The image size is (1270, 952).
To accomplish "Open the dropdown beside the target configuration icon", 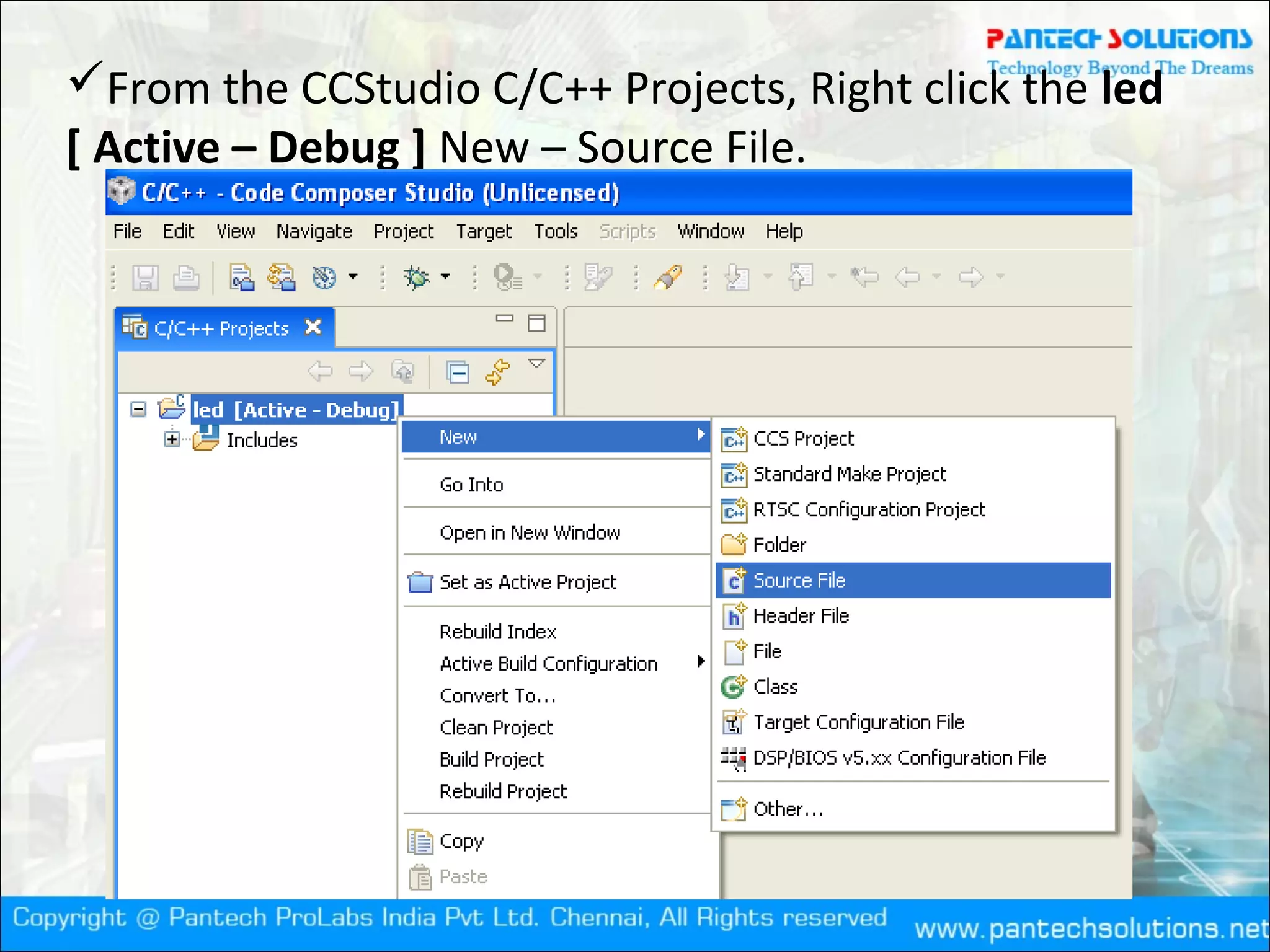I will coord(353,276).
